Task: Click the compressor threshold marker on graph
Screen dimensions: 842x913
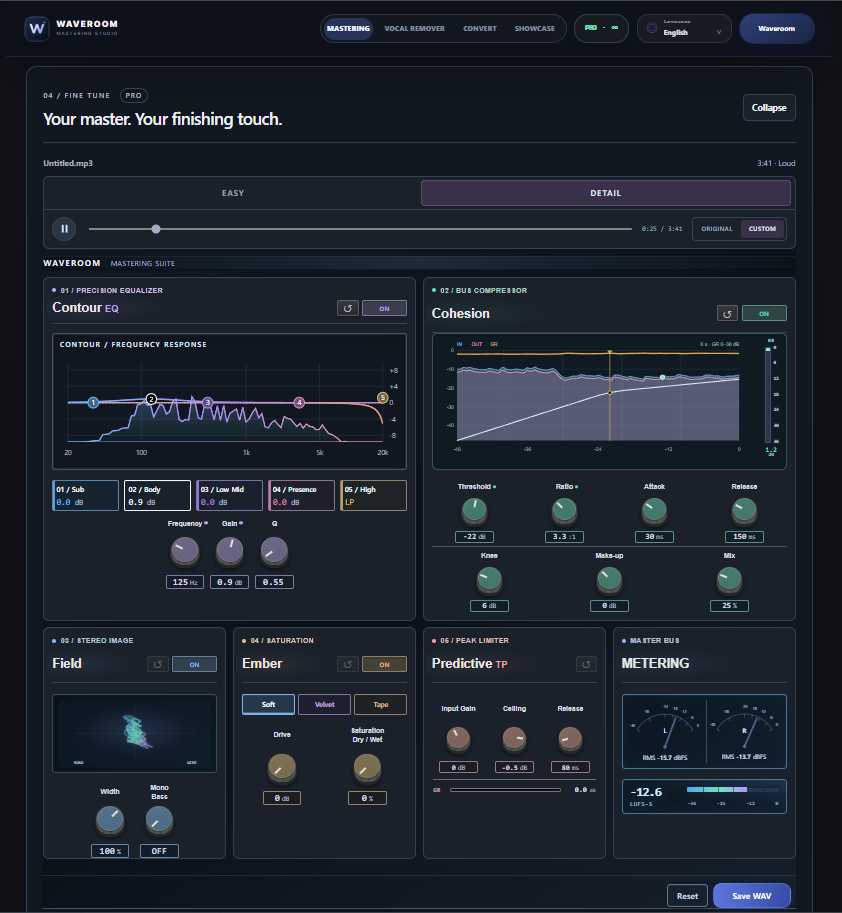Action: click(610, 393)
